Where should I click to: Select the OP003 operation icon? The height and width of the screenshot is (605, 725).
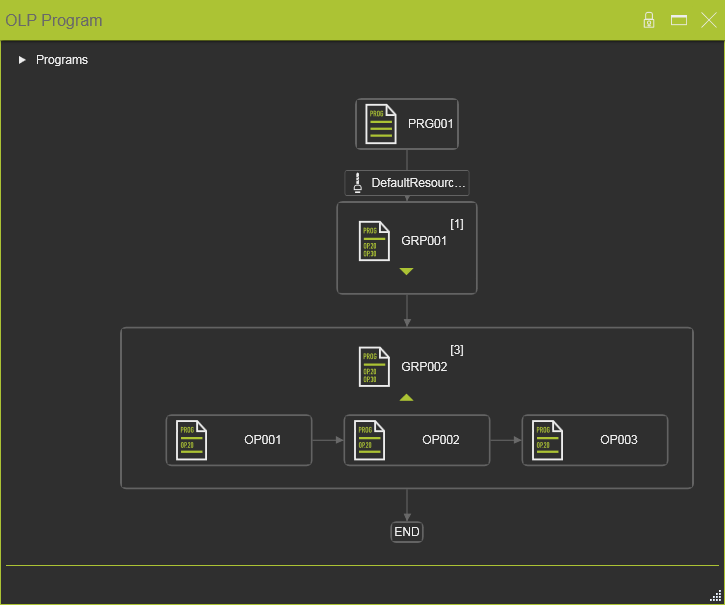click(x=547, y=440)
